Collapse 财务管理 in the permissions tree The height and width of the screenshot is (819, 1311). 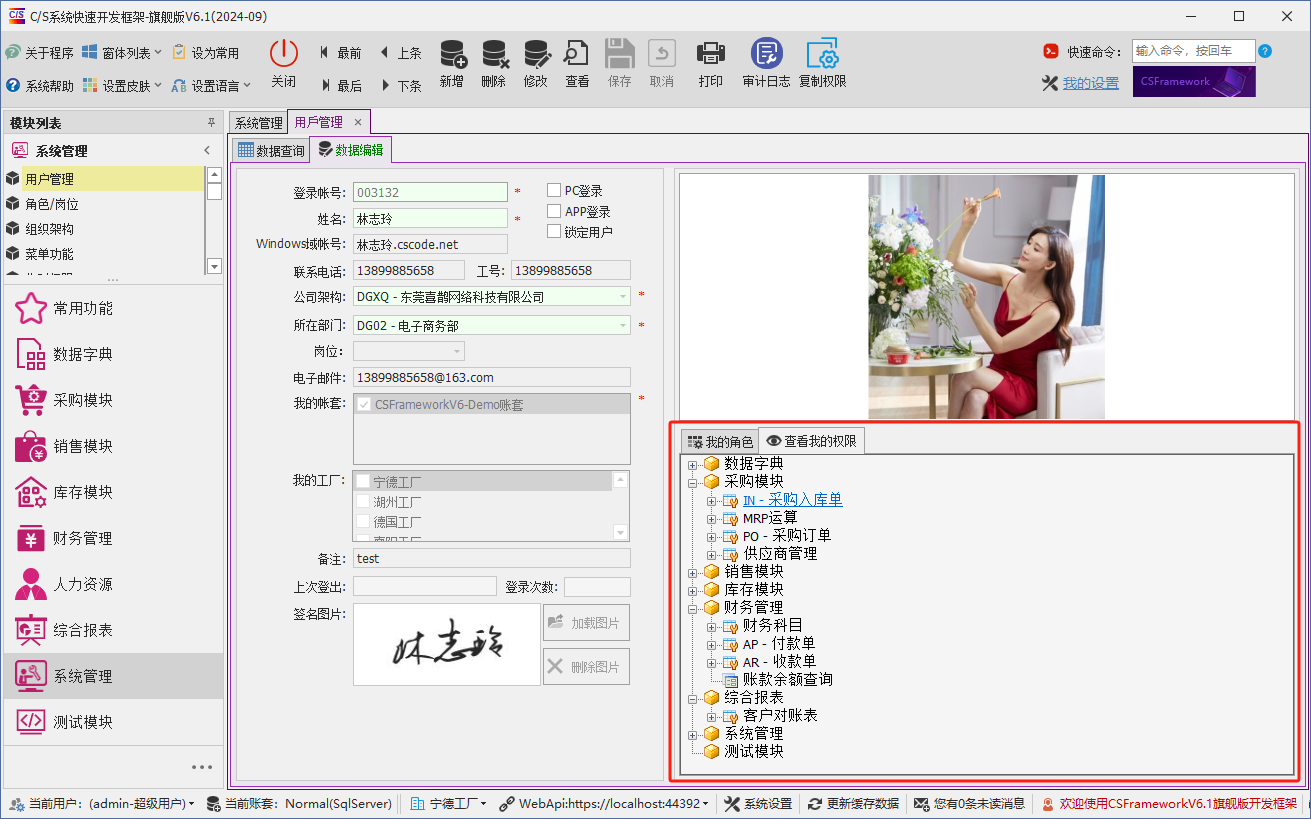pyautogui.click(x=693, y=608)
